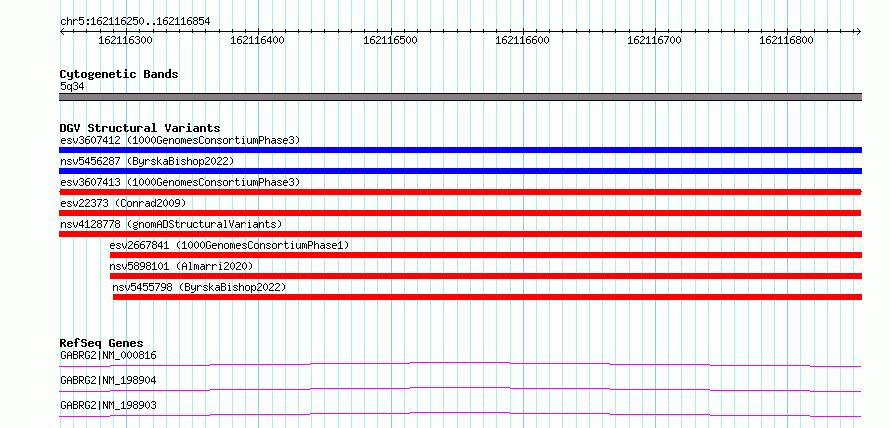Image resolution: width=890 pixels, height=428 pixels.
Task: Click ruler position 162116300
Action: tap(125, 40)
